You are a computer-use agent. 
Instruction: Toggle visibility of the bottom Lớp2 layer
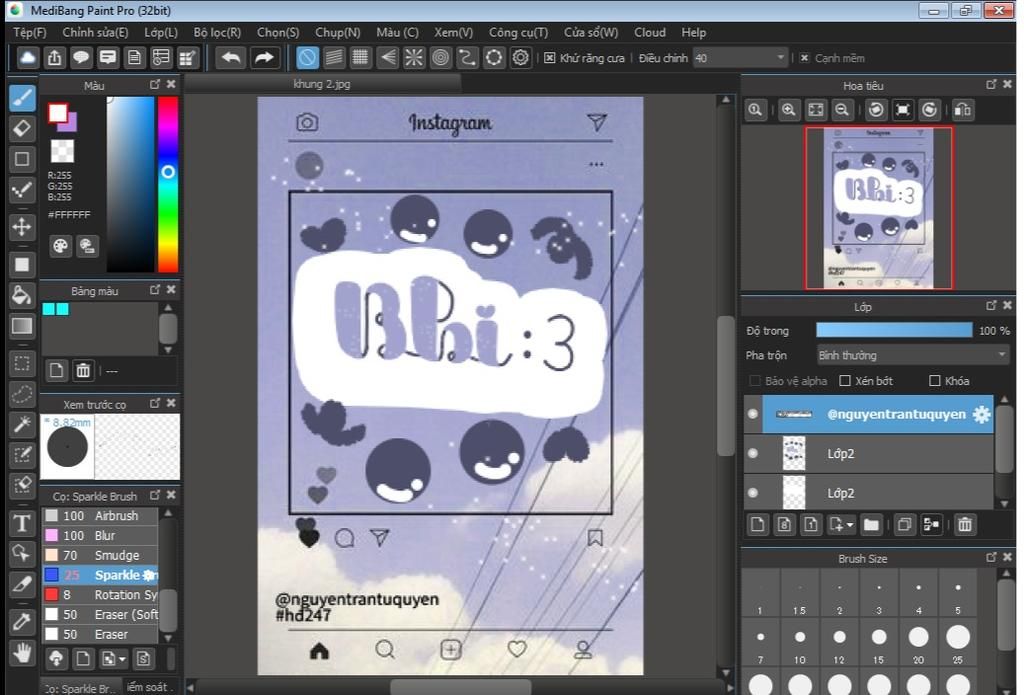752,493
